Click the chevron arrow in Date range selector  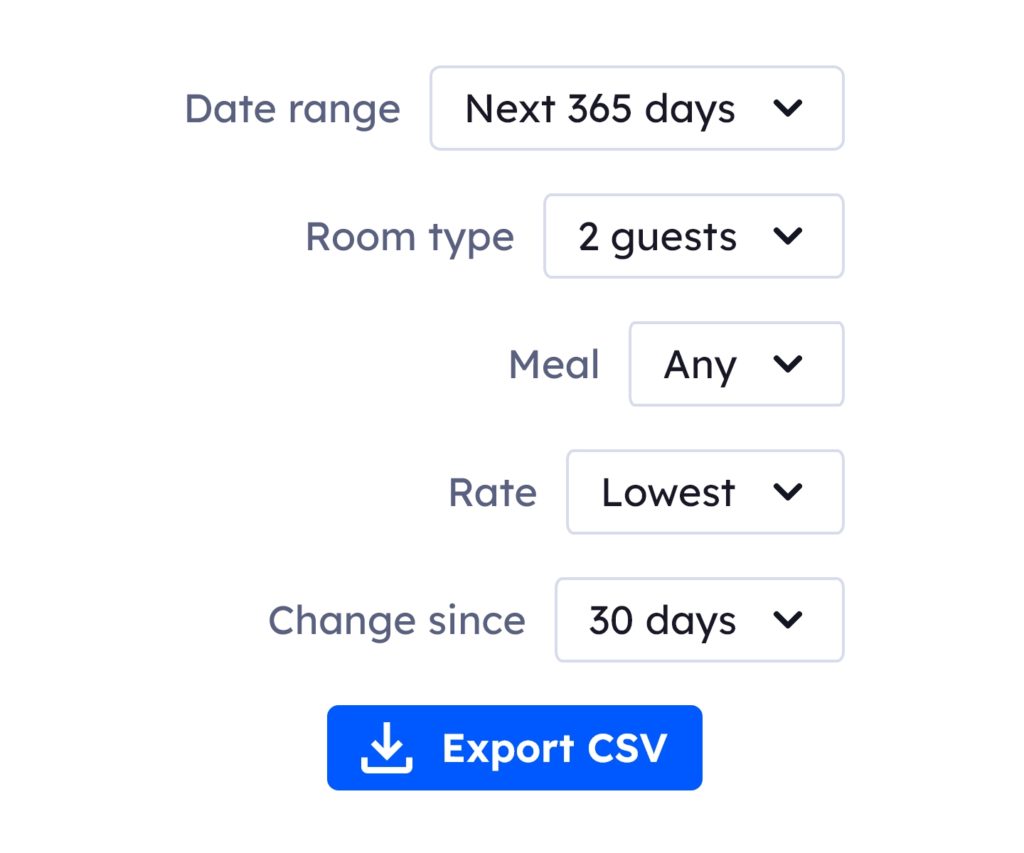789,109
